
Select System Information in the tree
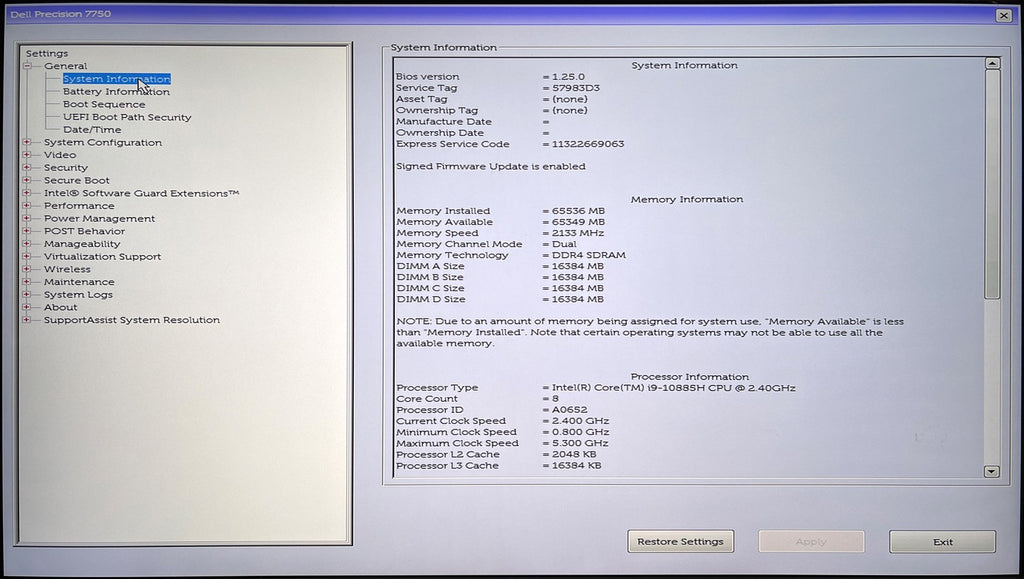[x=117, y=79]
